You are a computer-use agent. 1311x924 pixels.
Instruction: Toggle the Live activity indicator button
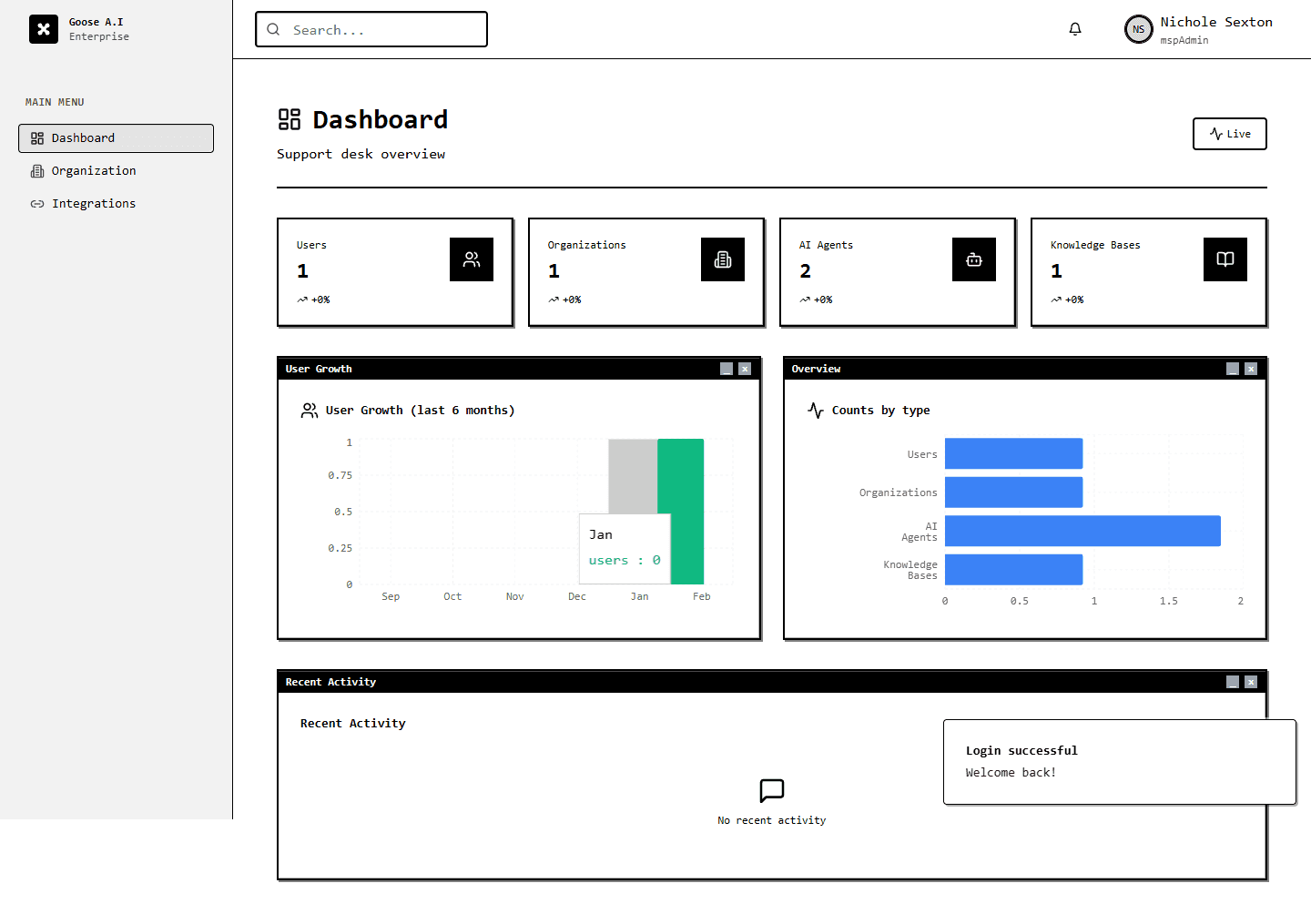point(1229,134)
